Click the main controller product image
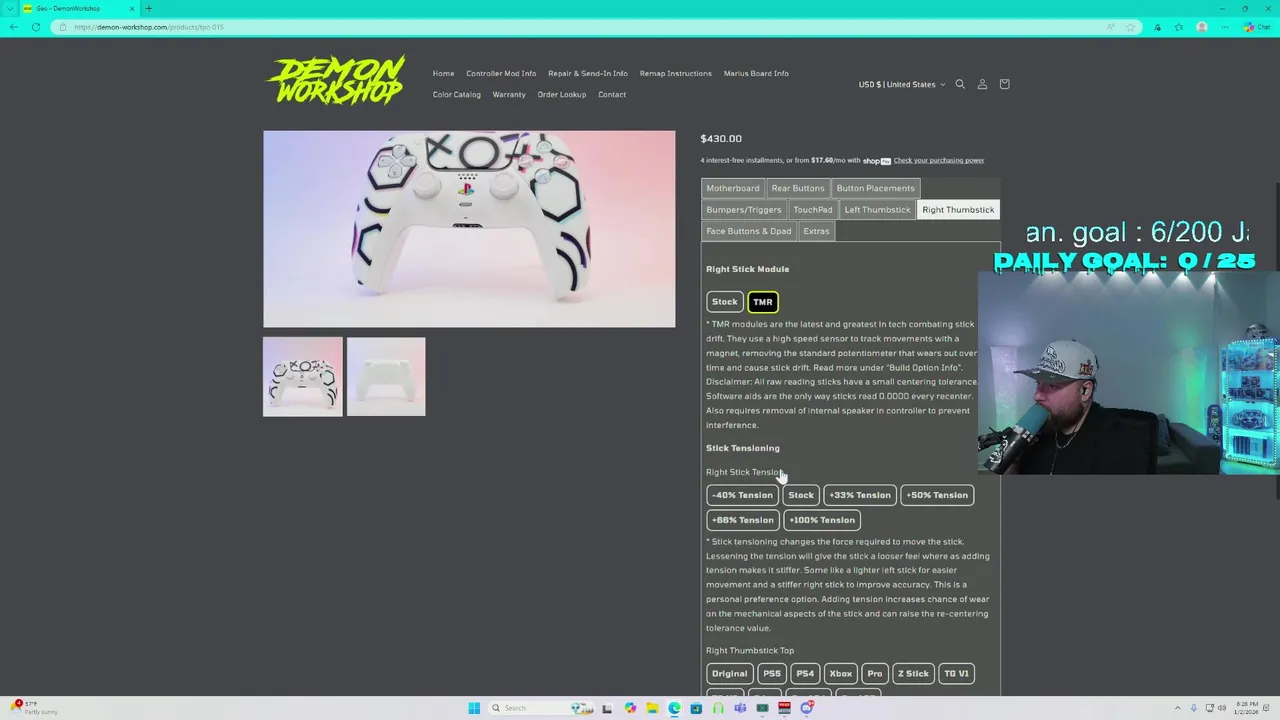Image resolution: width=1280 pixels, height=720 pixels. 469,229
